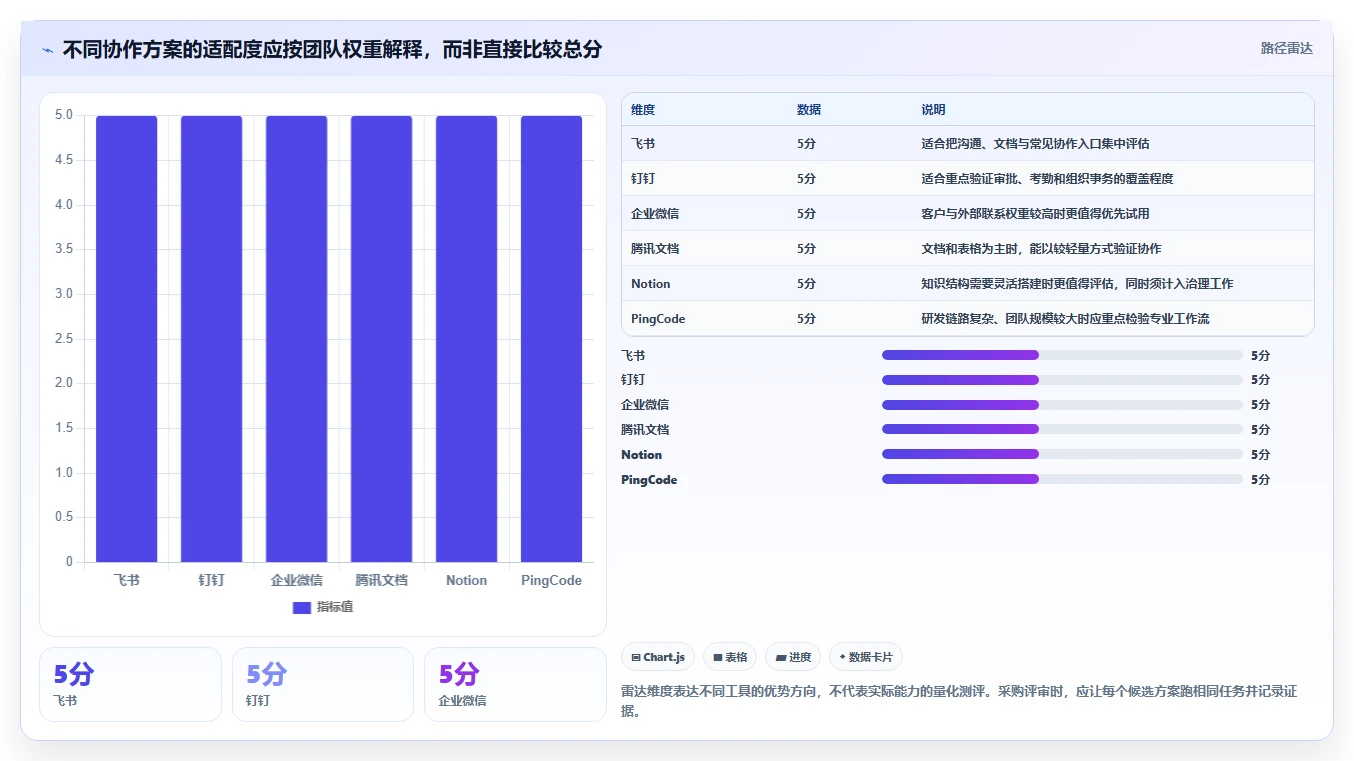Click the 5分 value beside the 企业微信 progress bar
The image size is (1354, 761).
tap(1260, 405)
